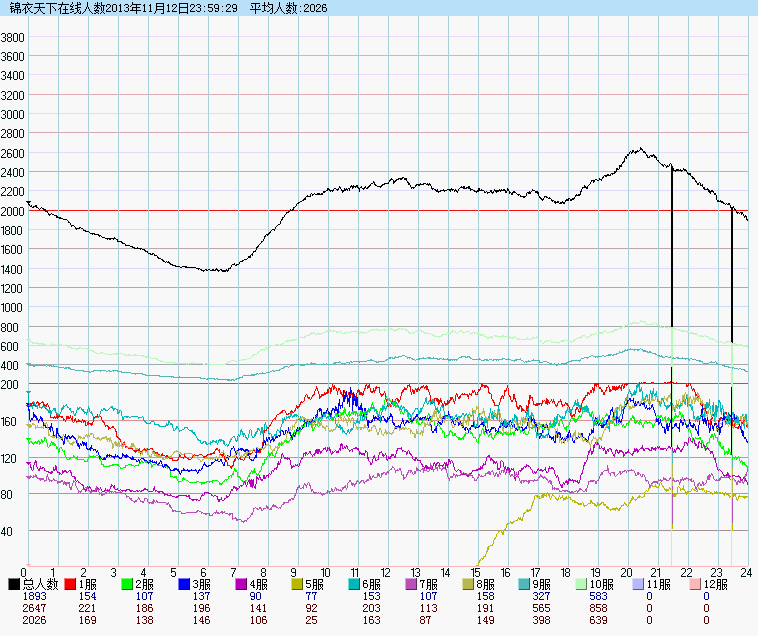Click the olive 5服 legend swatch
This screenshot has width=758, height=636.
(x=299, y=584)
